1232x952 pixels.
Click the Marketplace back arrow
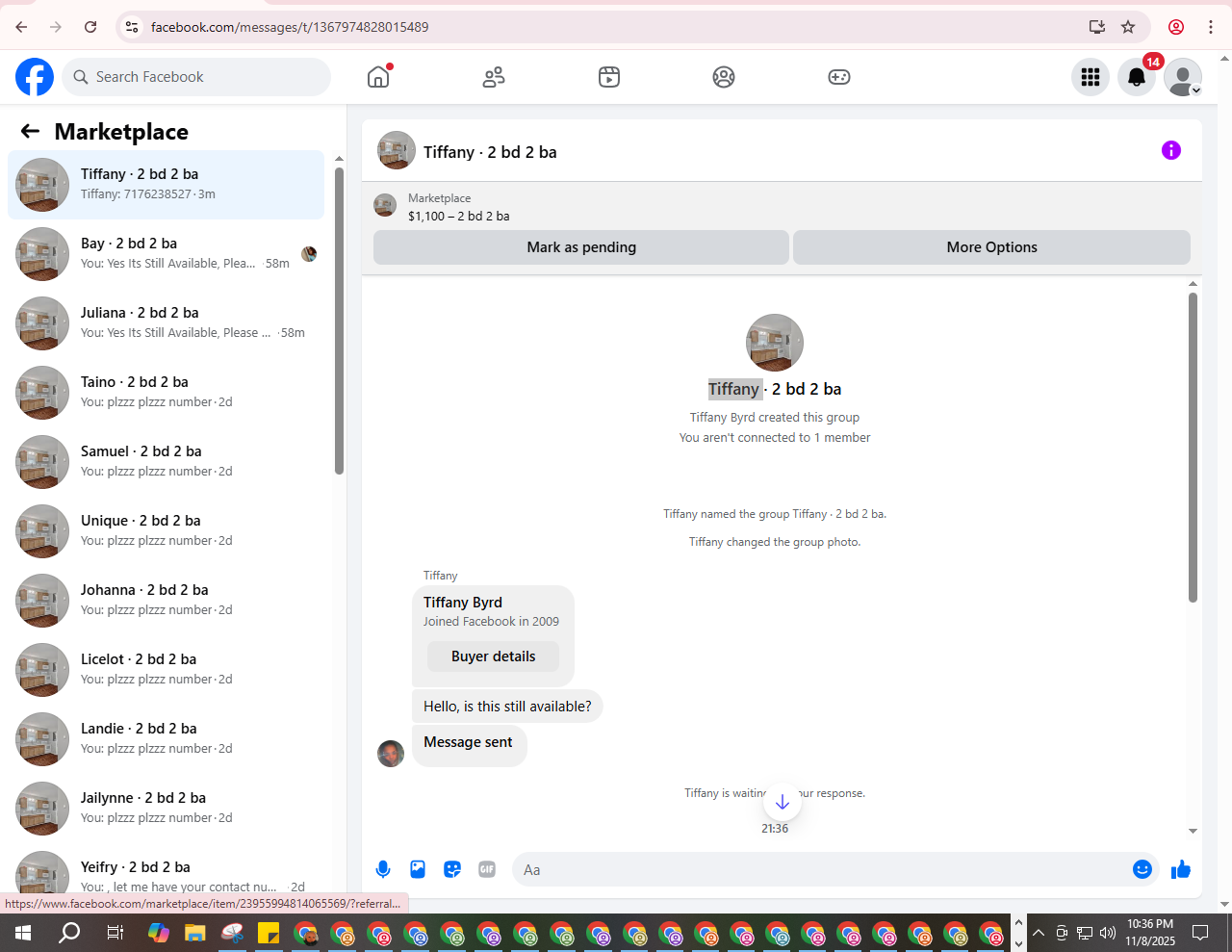(30, 131)
